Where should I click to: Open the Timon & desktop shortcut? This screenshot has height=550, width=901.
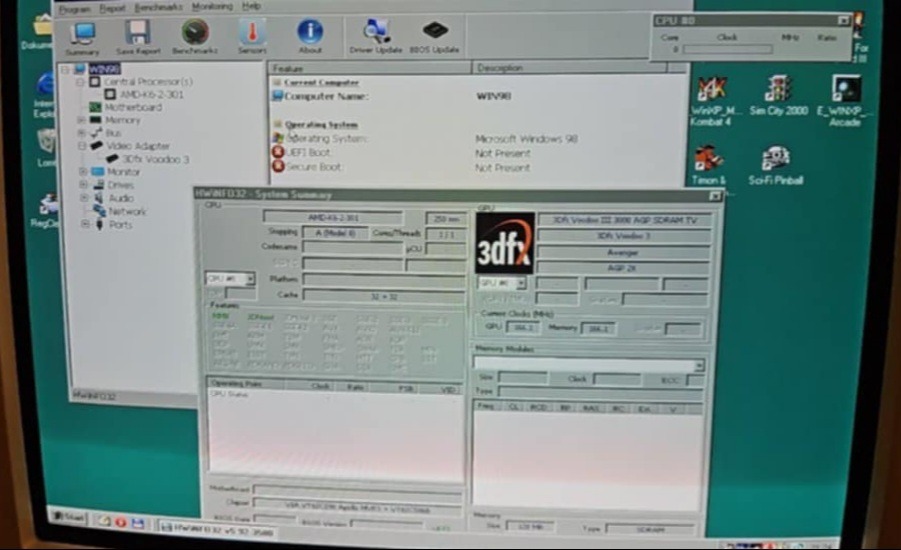[708, 166]
